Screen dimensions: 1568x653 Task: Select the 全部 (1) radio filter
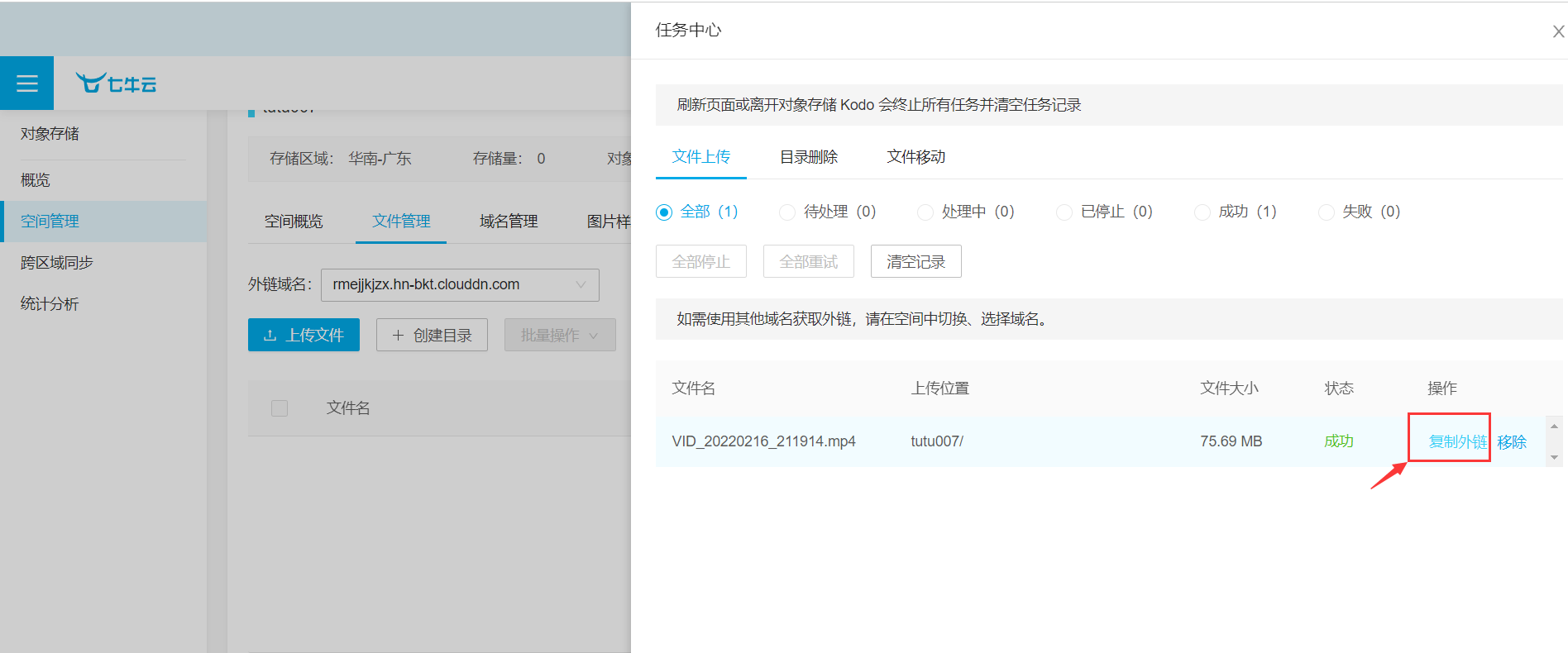[x=696, y=212]
